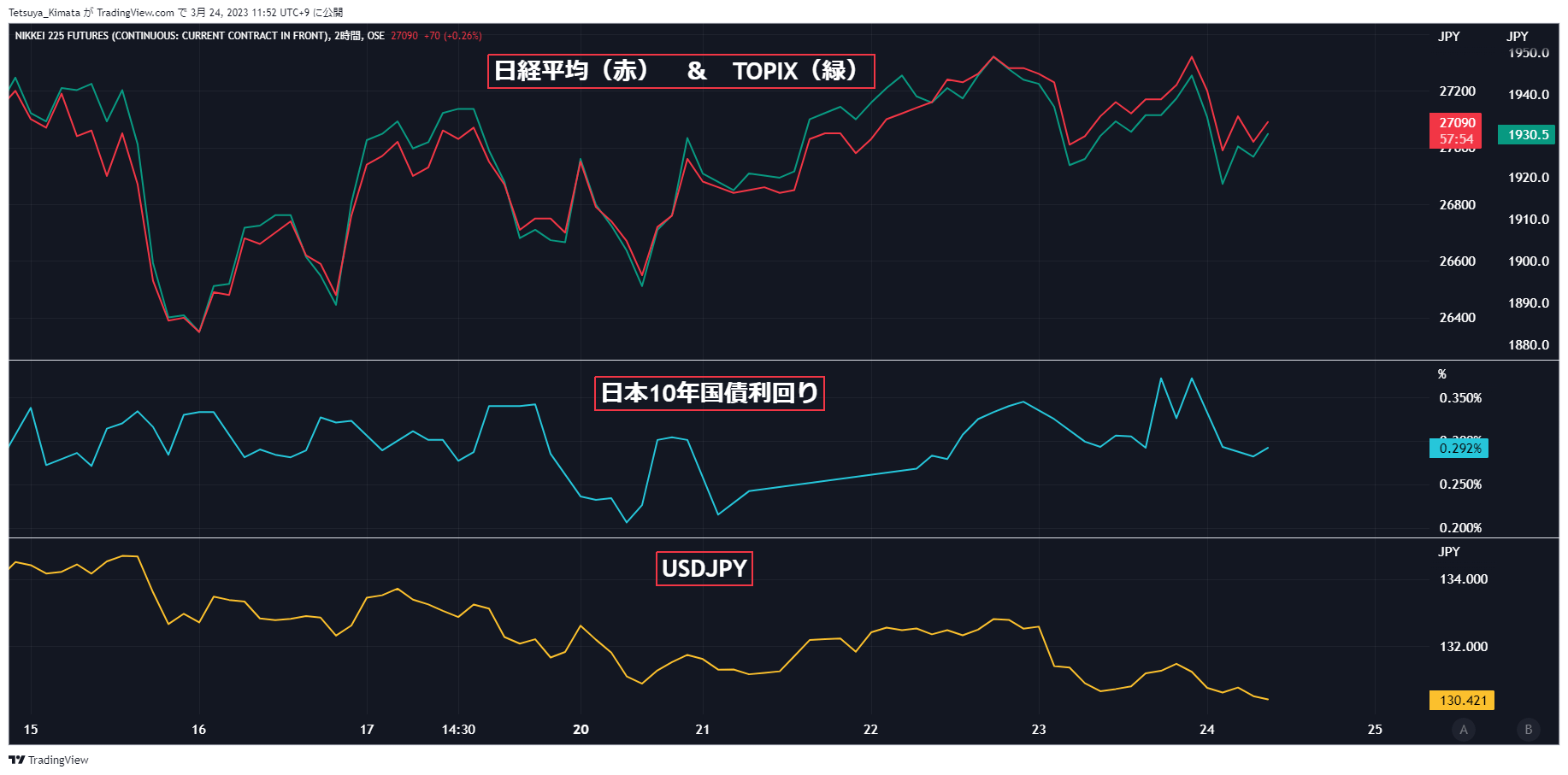Click the TradingView logo at bottom left
Screen dimensions: 1568x775
tap(49, 760)
